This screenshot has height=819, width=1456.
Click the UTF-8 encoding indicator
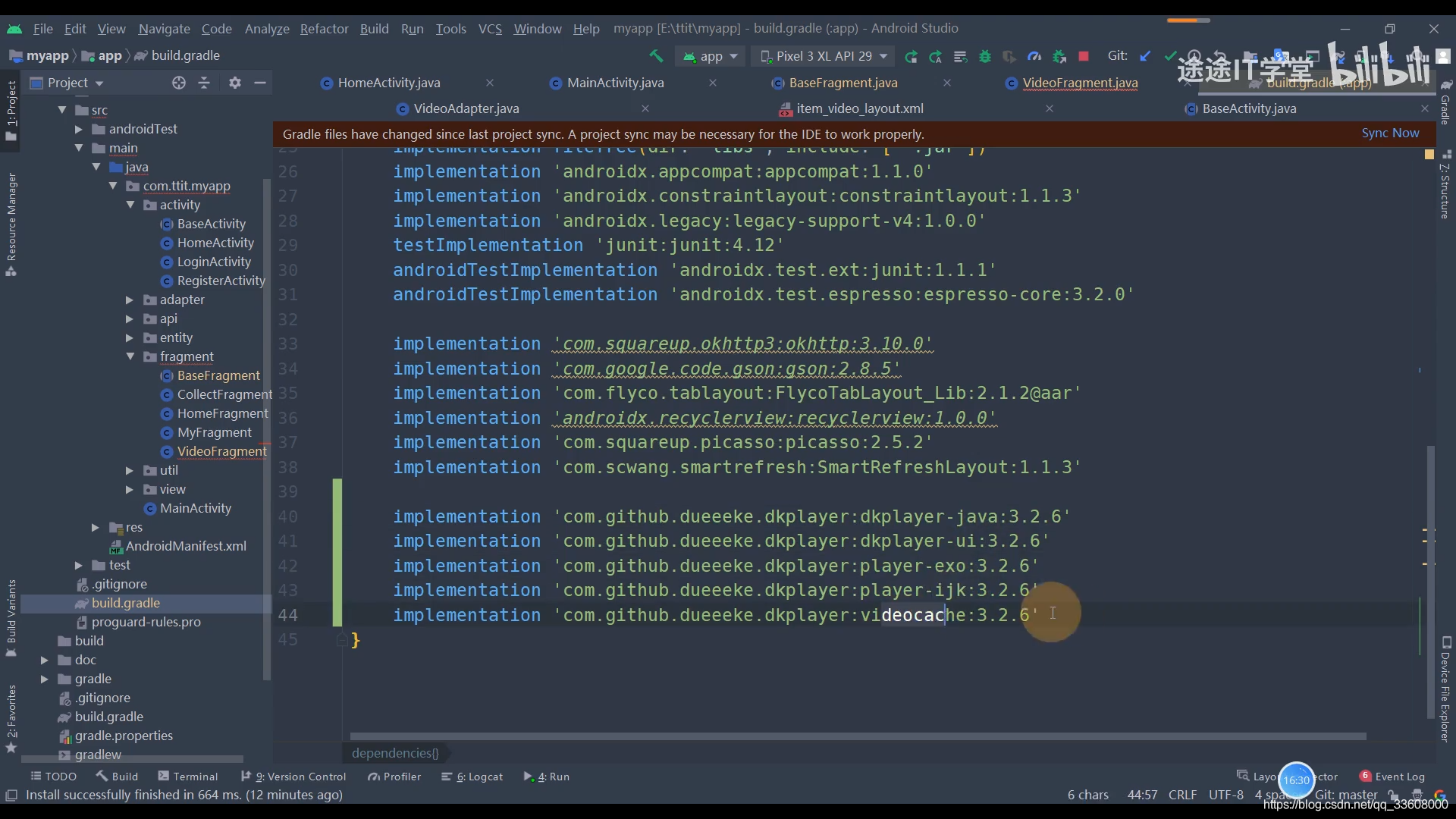point(1226,795)
